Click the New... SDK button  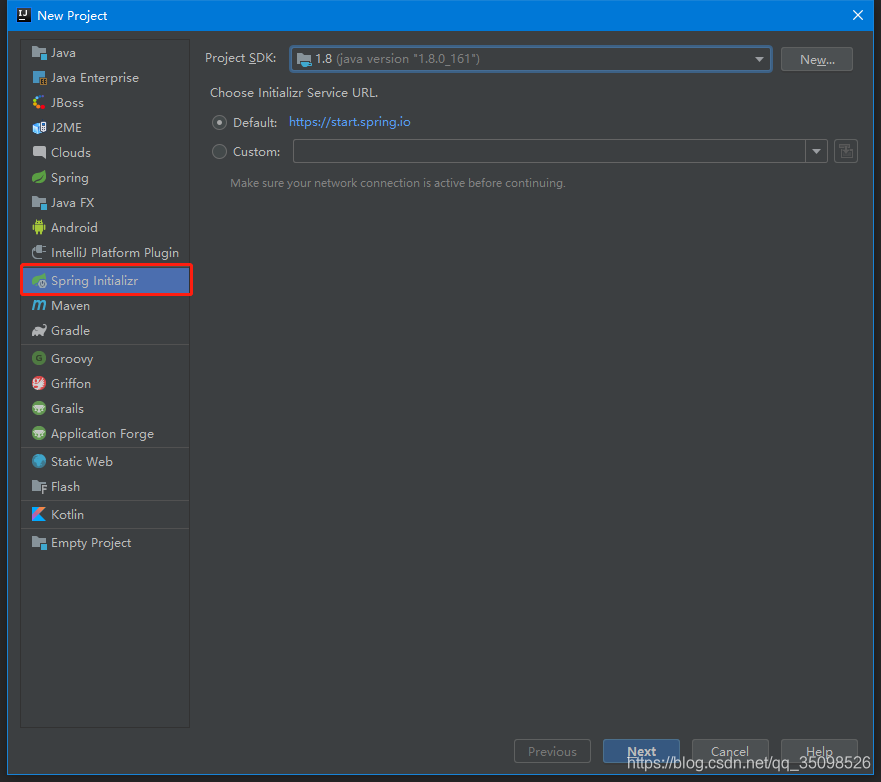pyautogui.click(x=817, y=59)
